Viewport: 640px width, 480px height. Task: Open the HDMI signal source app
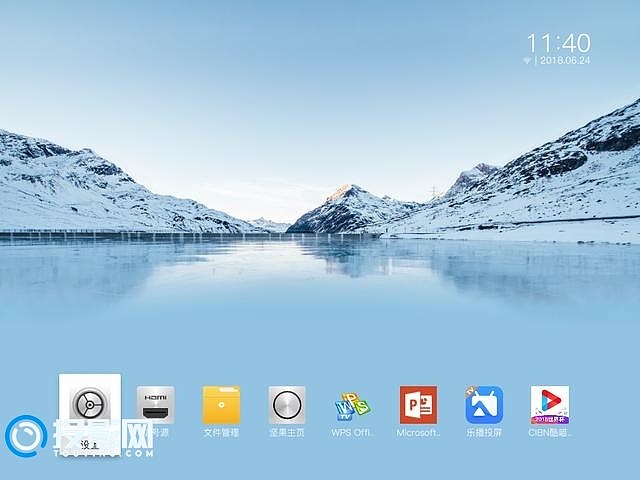point(155,404)
